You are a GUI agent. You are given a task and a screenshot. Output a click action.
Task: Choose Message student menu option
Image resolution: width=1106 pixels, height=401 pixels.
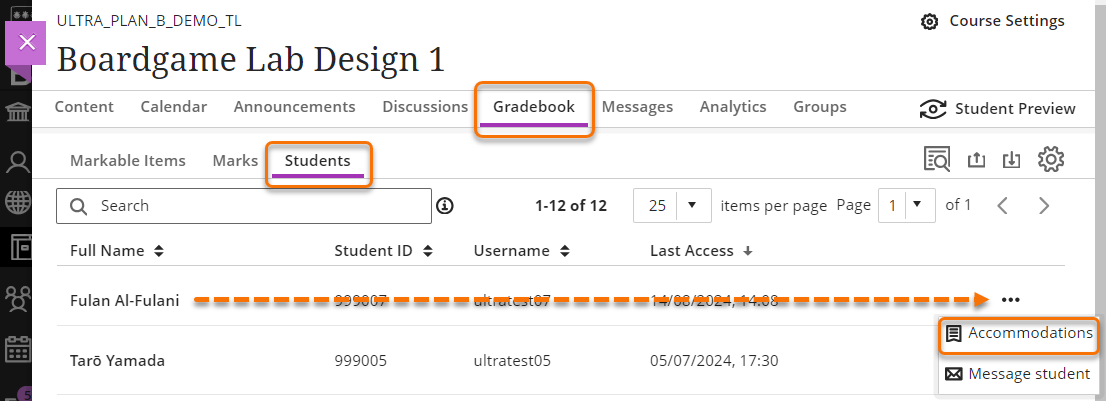point(1018,374)
